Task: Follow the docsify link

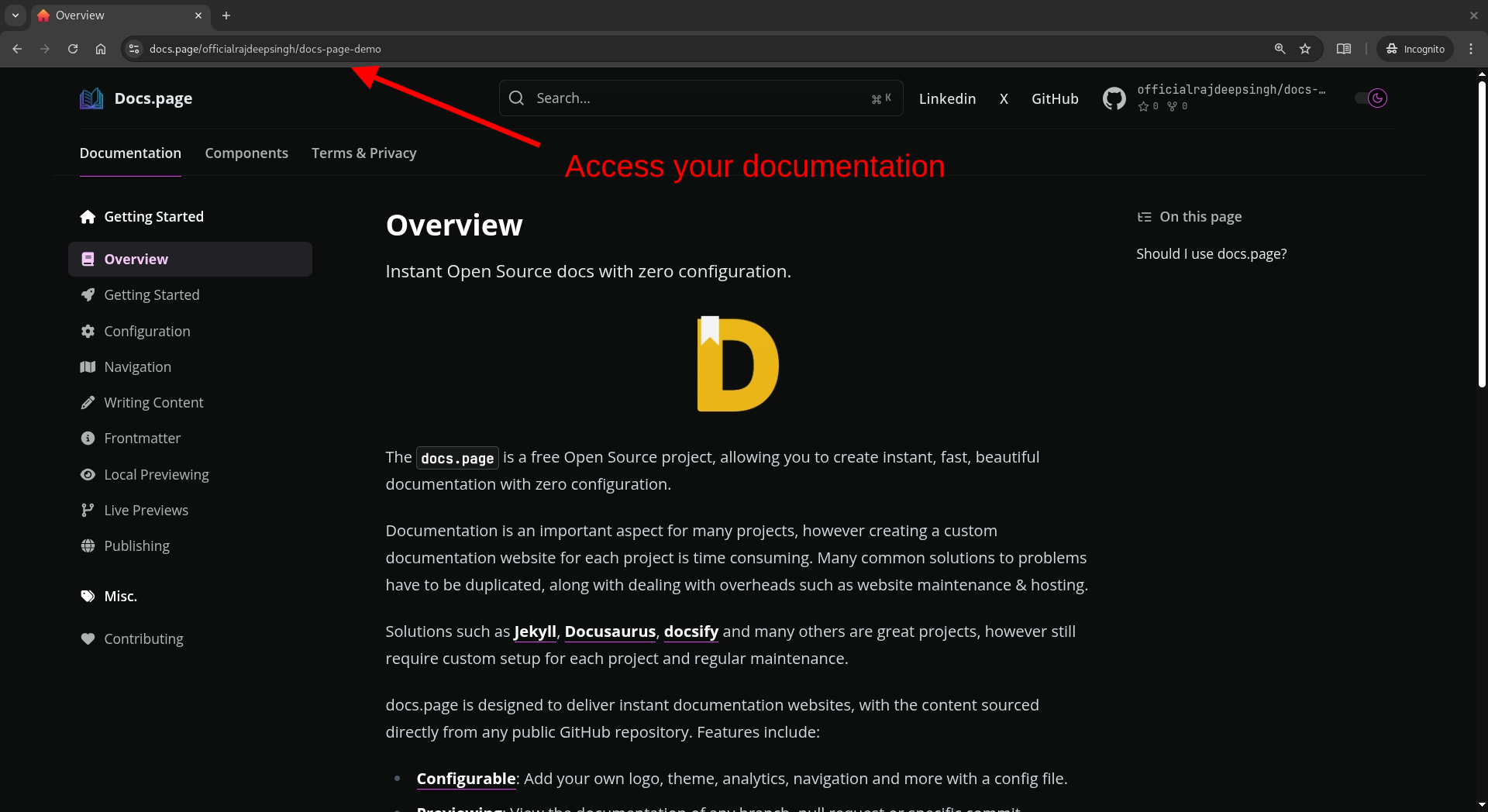Action: point(691,631)
